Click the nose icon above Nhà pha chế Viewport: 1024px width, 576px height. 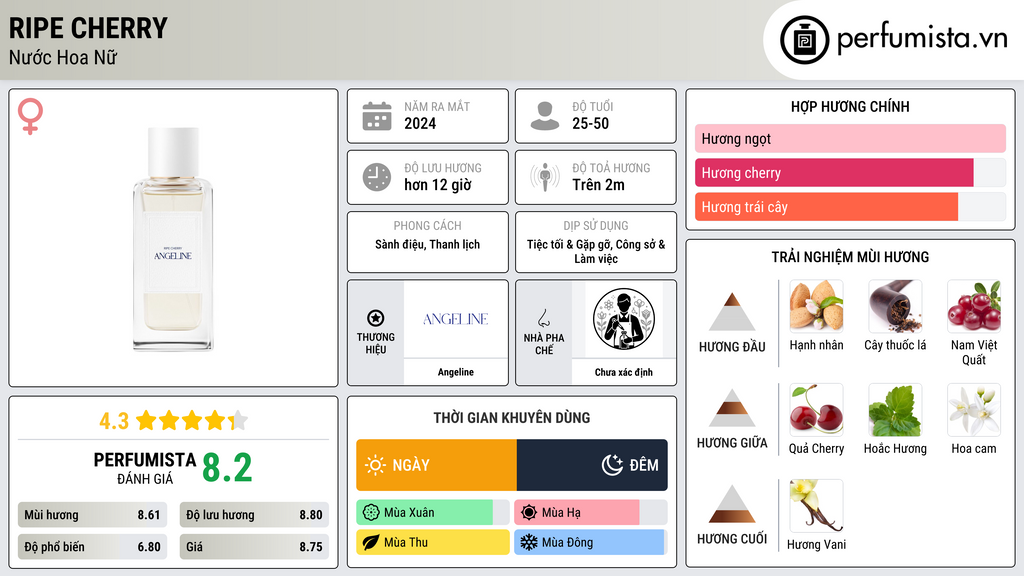(543, 318)
